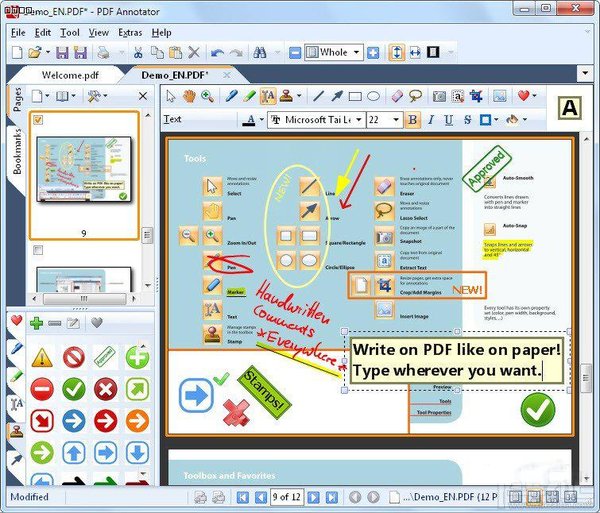Screen dimensions: 600x513
Task: Click the Zoom out minus button
Action: (295, 52)
